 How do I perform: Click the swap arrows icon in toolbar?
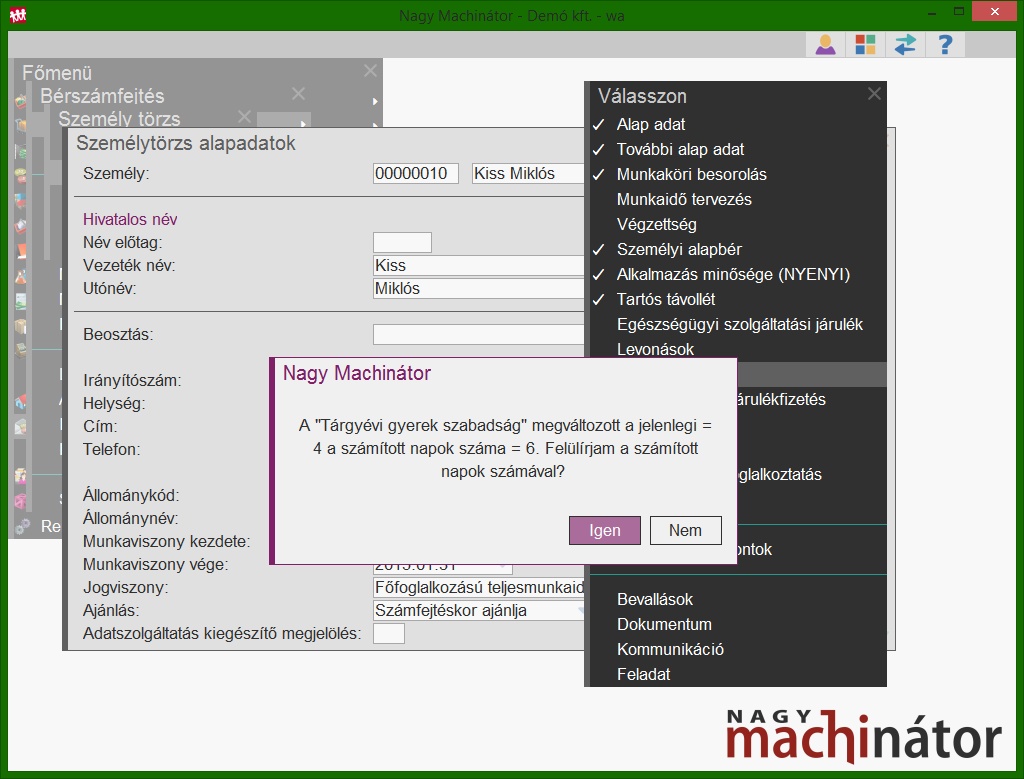pos(905,44)
